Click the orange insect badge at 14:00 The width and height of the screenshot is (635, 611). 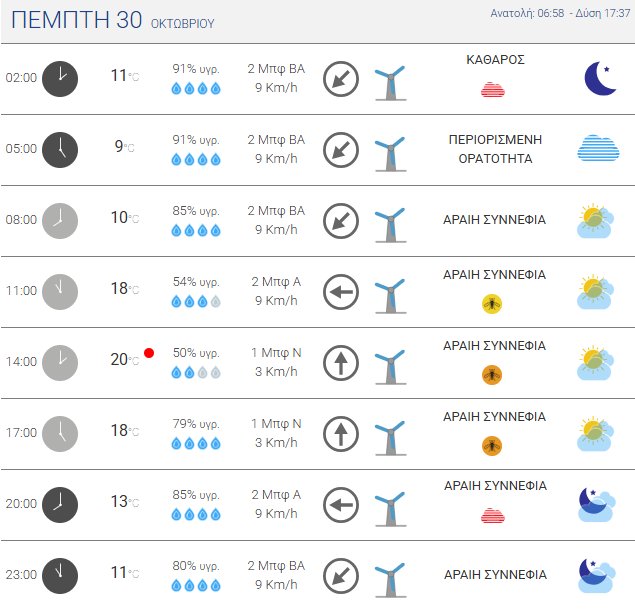(x=492, y=374)
